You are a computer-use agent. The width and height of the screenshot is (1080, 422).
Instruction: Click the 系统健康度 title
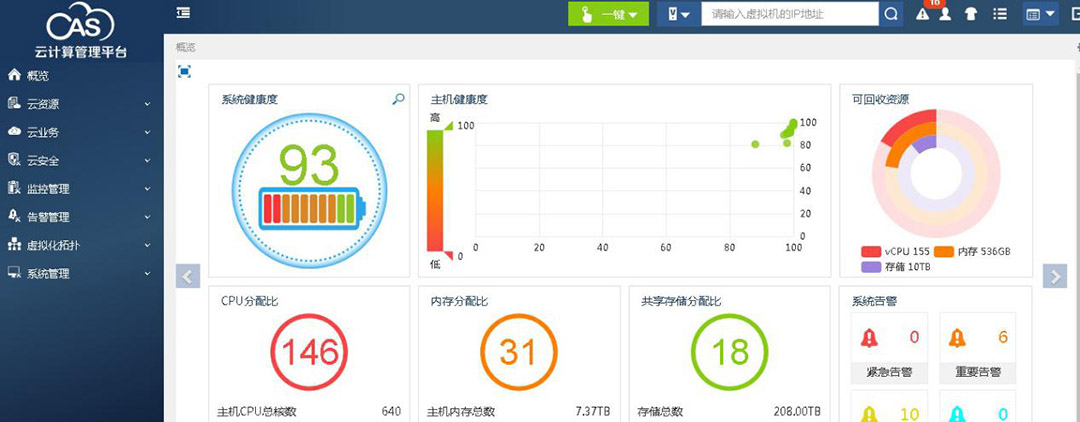(x=249, y=100)
